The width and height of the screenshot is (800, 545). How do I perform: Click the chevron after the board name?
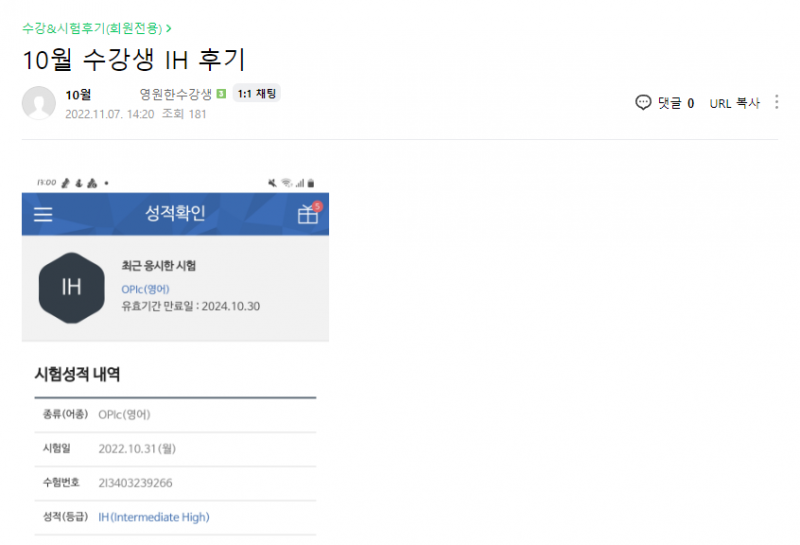pyautogui.click(x=169, y=28)
